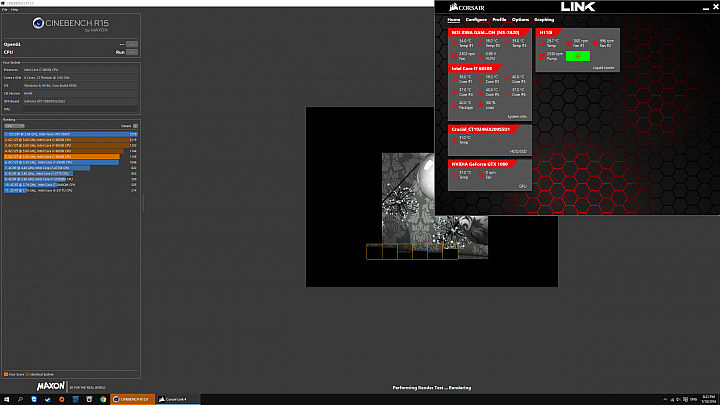
Task: Click the HDD/SSD label on Crucial card
Action: pos(518,152)
